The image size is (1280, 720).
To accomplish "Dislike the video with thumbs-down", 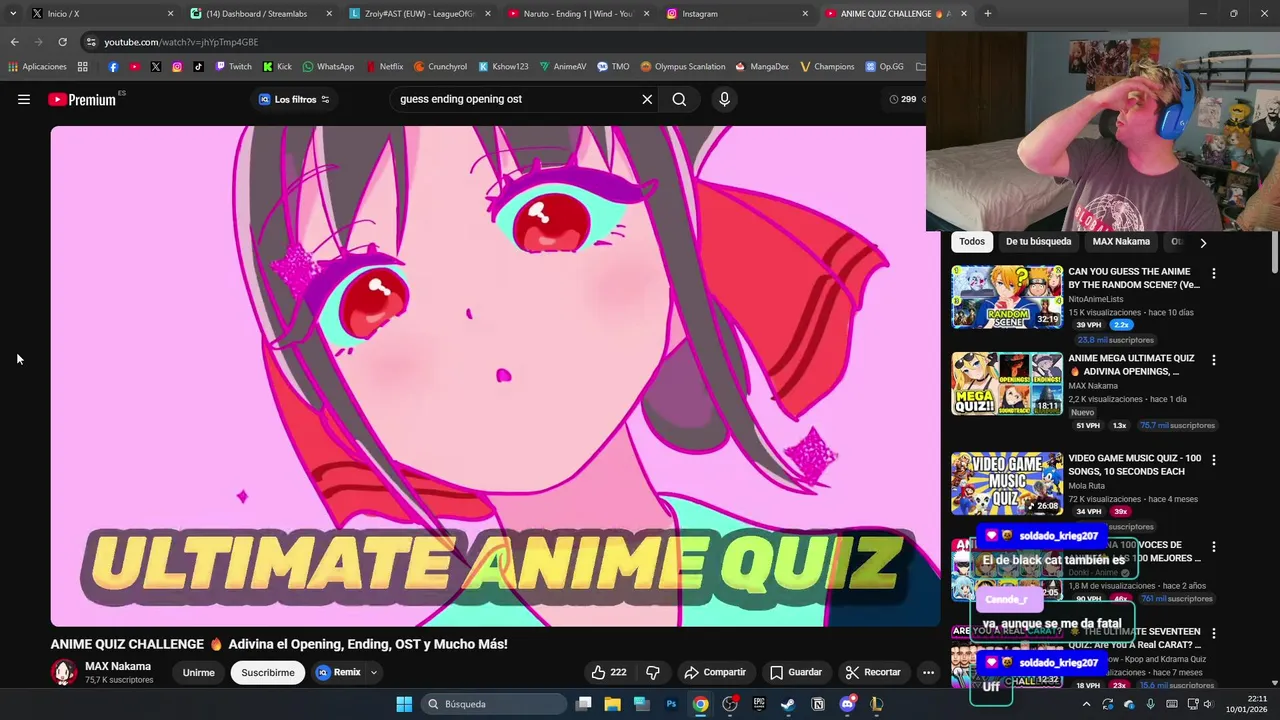I will pyautogui.click(x=653, y=672).
